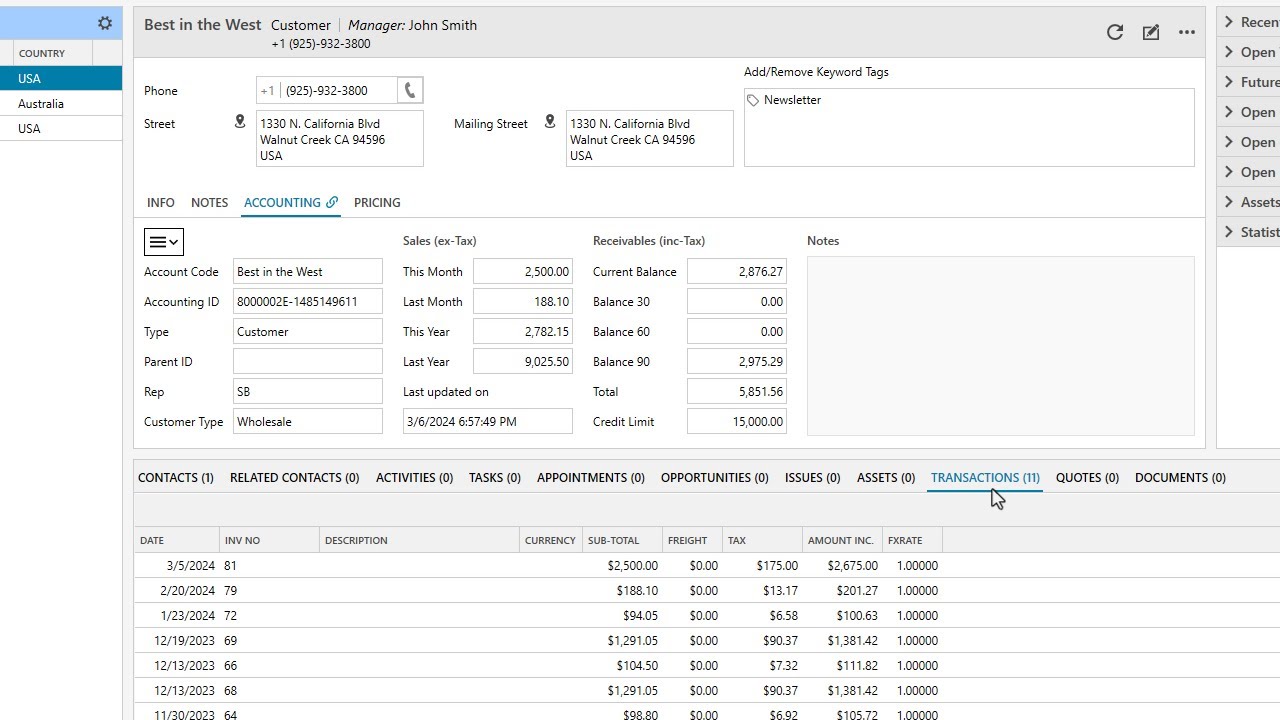Open the OPPORTUNITIES (0) tab
Image resolution: width=1280 pixels, height=720 pixels.
(x=715, y=478)
